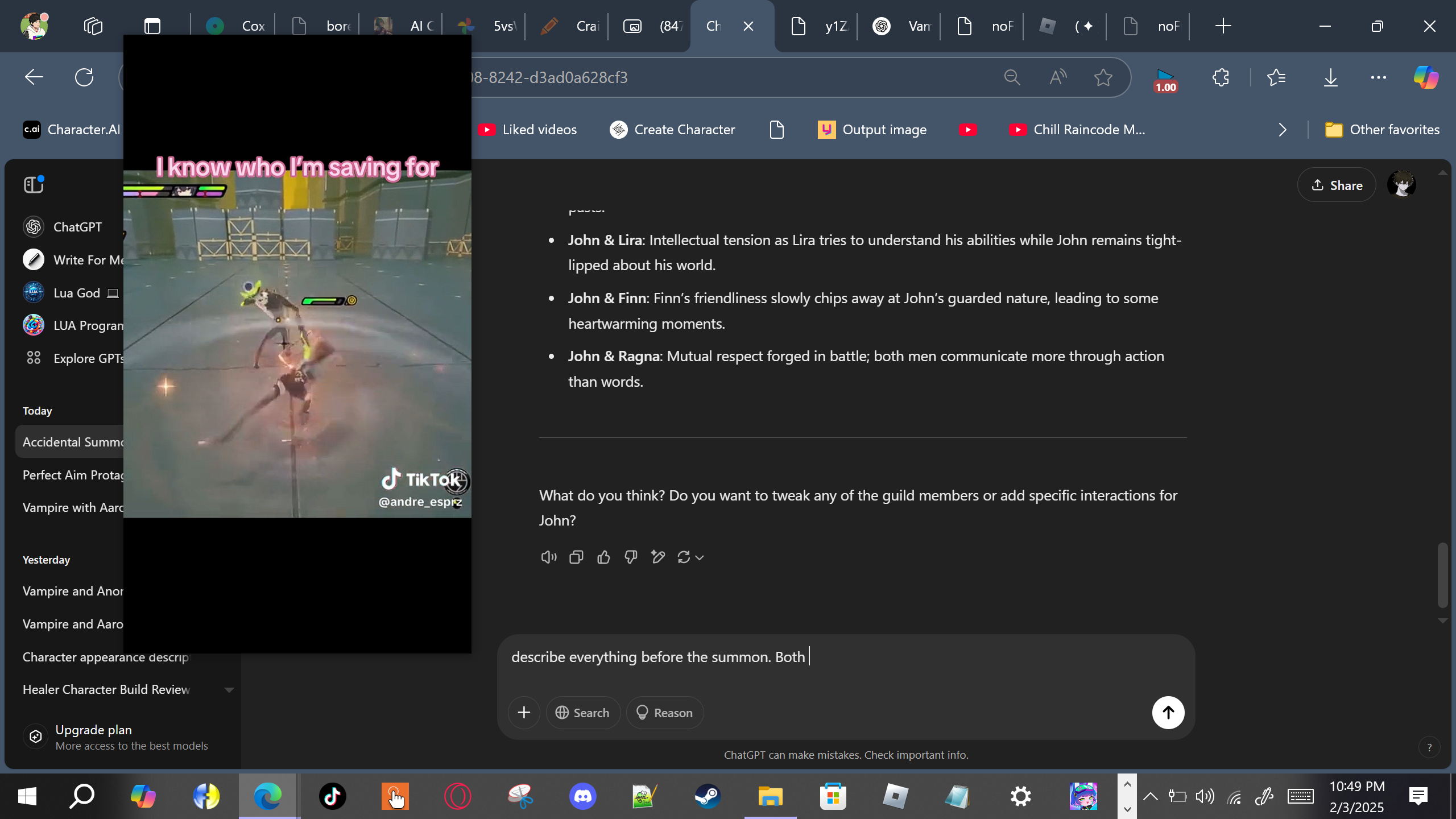
Task: Open the tab actions menu icon
Action: [152, 26]
